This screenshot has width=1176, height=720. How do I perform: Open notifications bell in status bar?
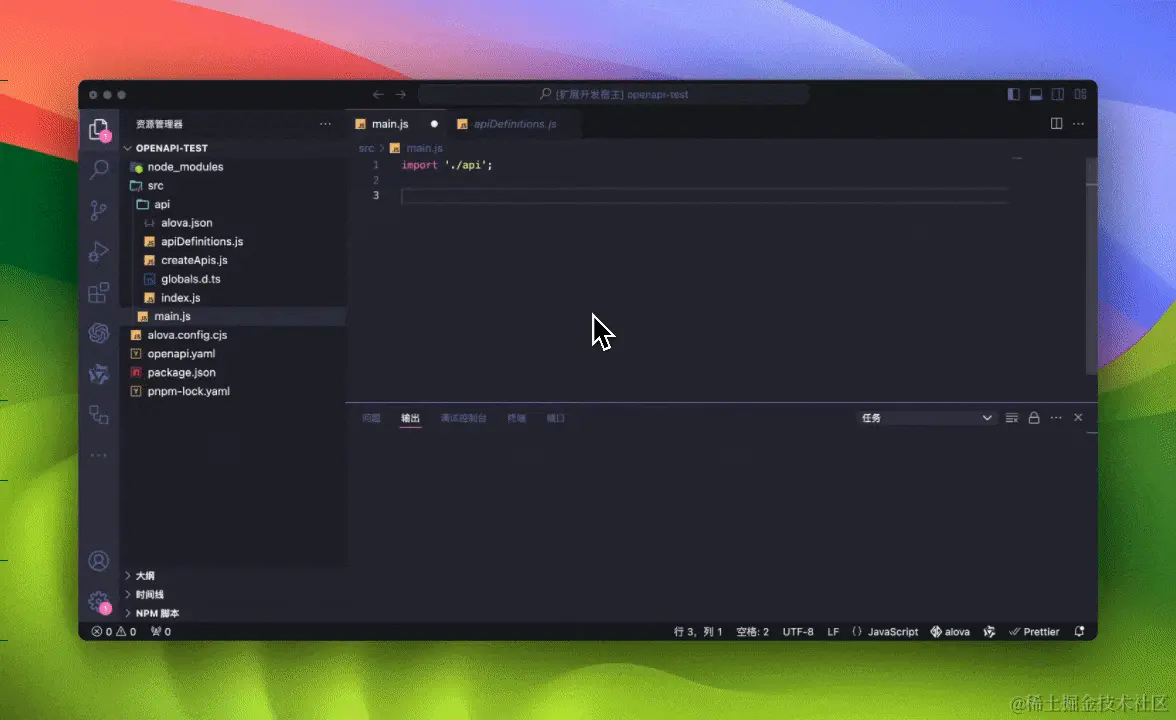(x=1079, y=632)
